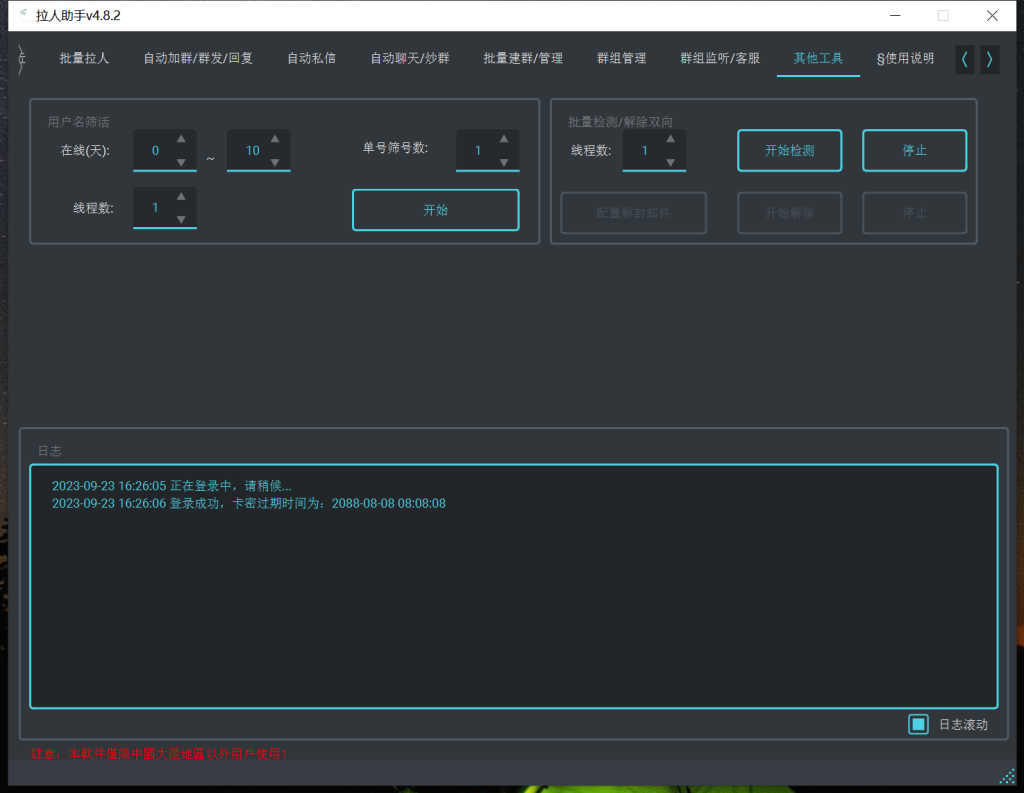Go to 批量建群/管理 tab

(523, 58)
